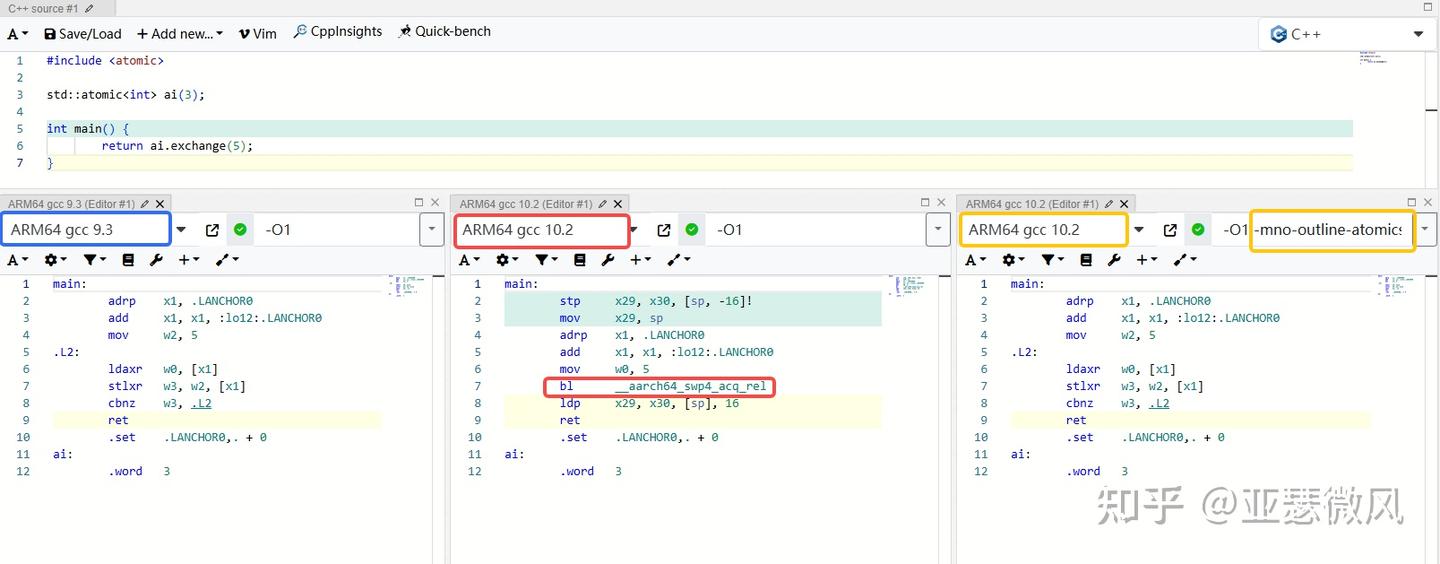
Task: Open libraries book icon in right-hand gcc 10.2 pane
Action: (1086, 260)
